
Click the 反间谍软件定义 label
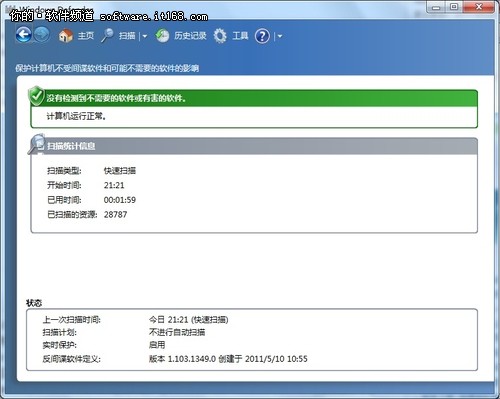click(72, 359)
